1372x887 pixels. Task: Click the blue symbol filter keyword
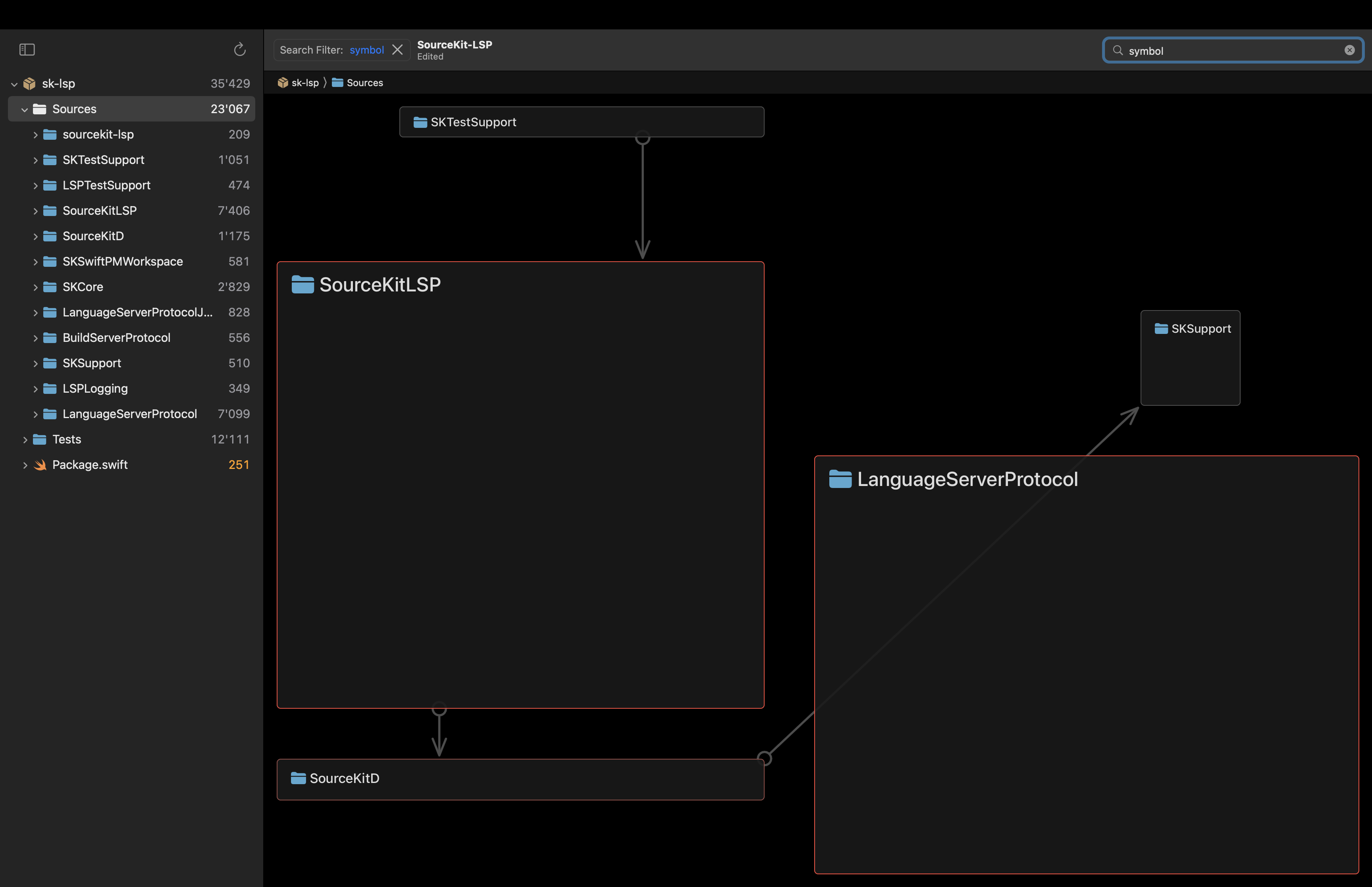[367, 50]
